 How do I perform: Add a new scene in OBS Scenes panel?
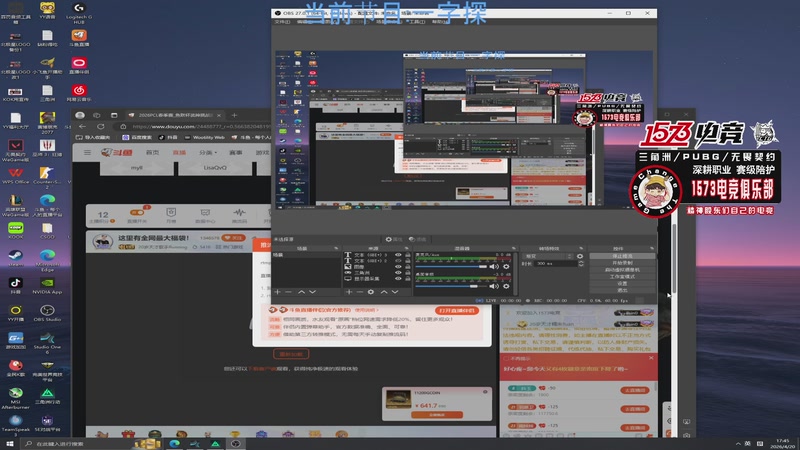tap(278, 292)
